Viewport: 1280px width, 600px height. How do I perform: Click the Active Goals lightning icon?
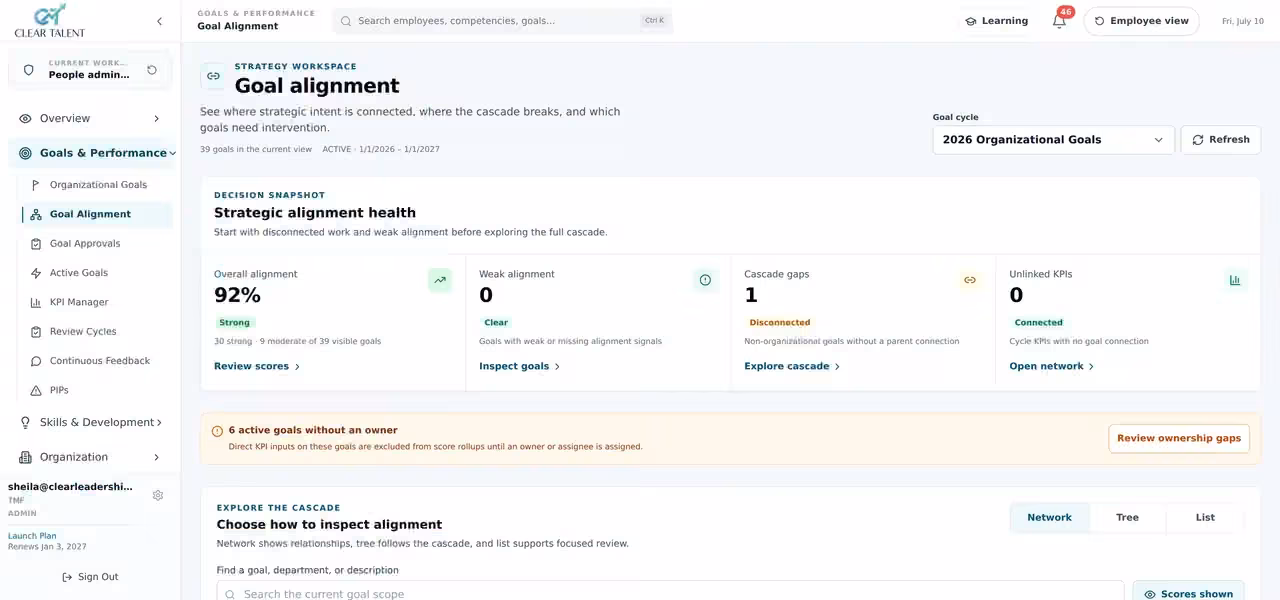coord(36,273)
